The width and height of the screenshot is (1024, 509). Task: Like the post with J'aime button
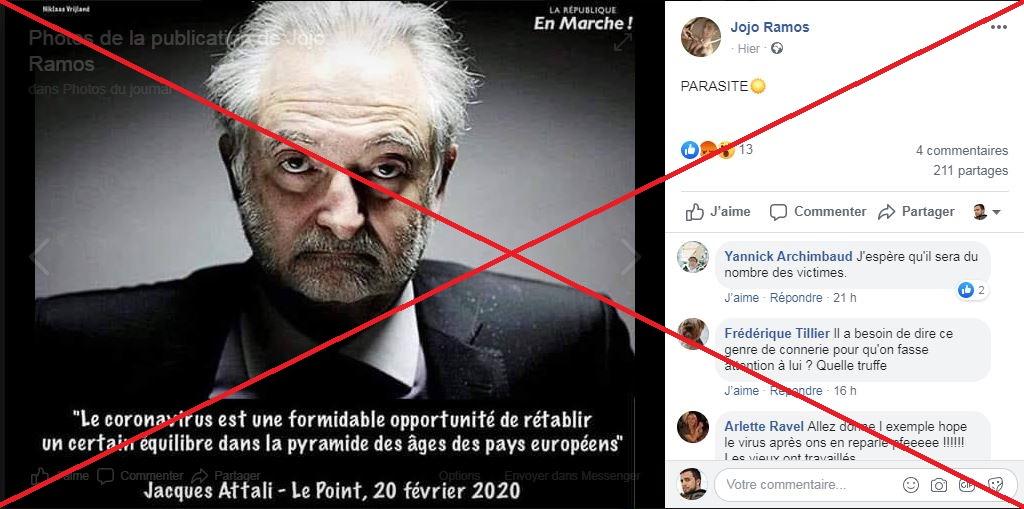click(x=718, y=212)
